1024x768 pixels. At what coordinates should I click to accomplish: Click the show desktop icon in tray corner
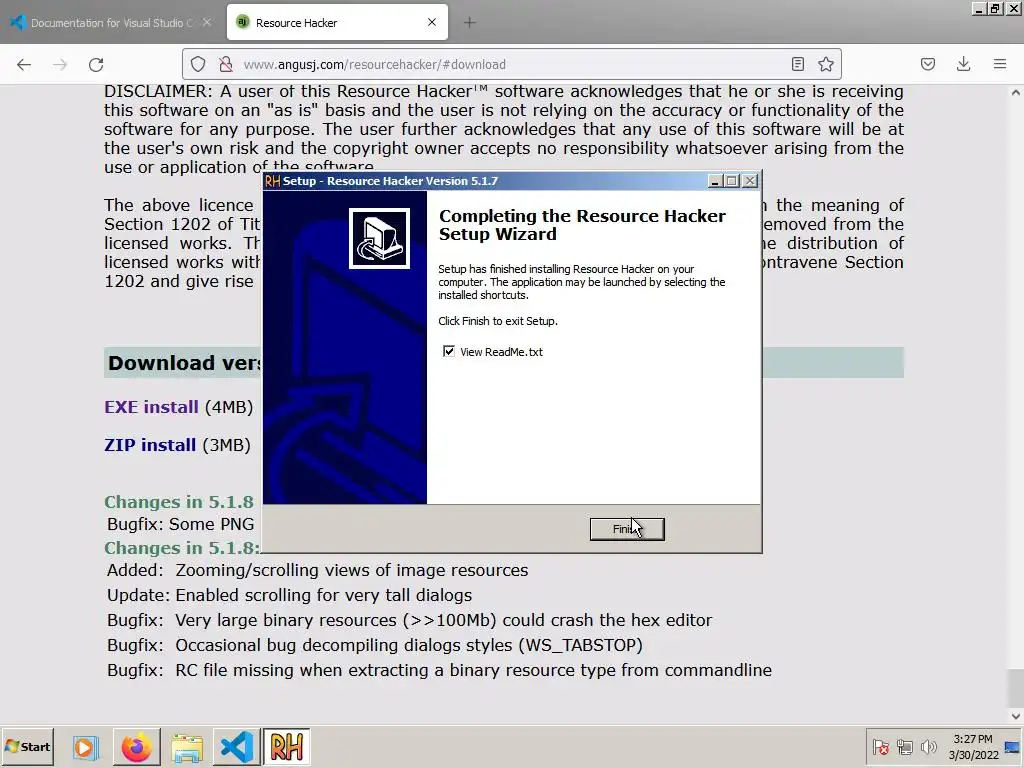click(1012, 746)
